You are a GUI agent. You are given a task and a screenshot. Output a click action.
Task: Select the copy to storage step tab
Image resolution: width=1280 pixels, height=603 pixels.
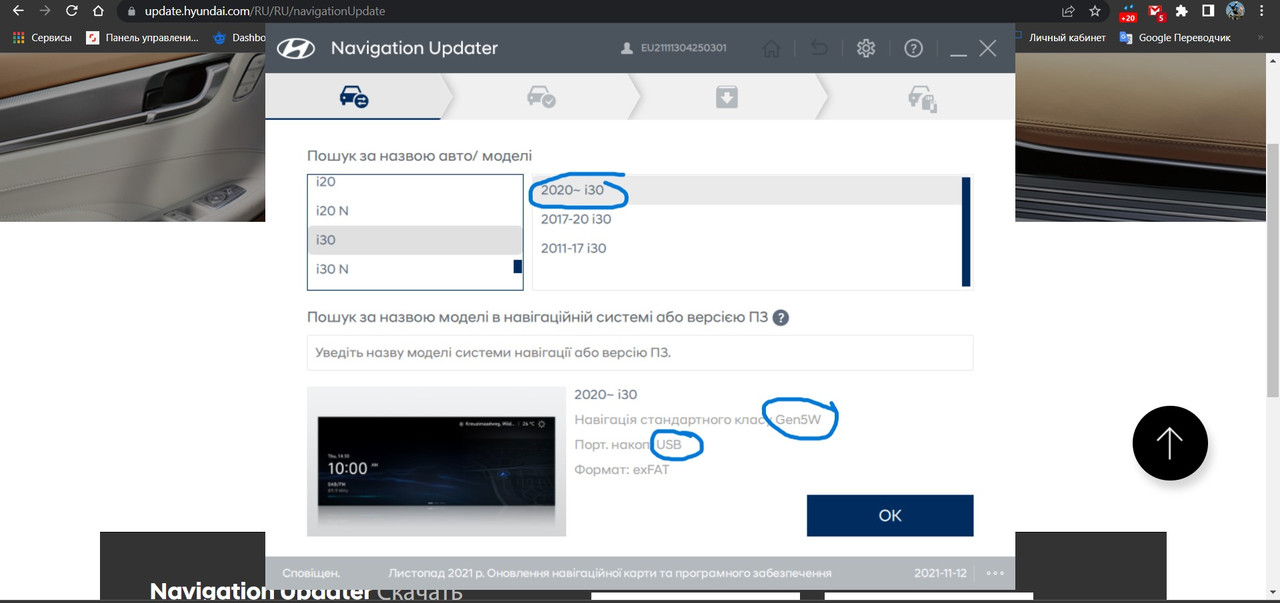point(920,97)
